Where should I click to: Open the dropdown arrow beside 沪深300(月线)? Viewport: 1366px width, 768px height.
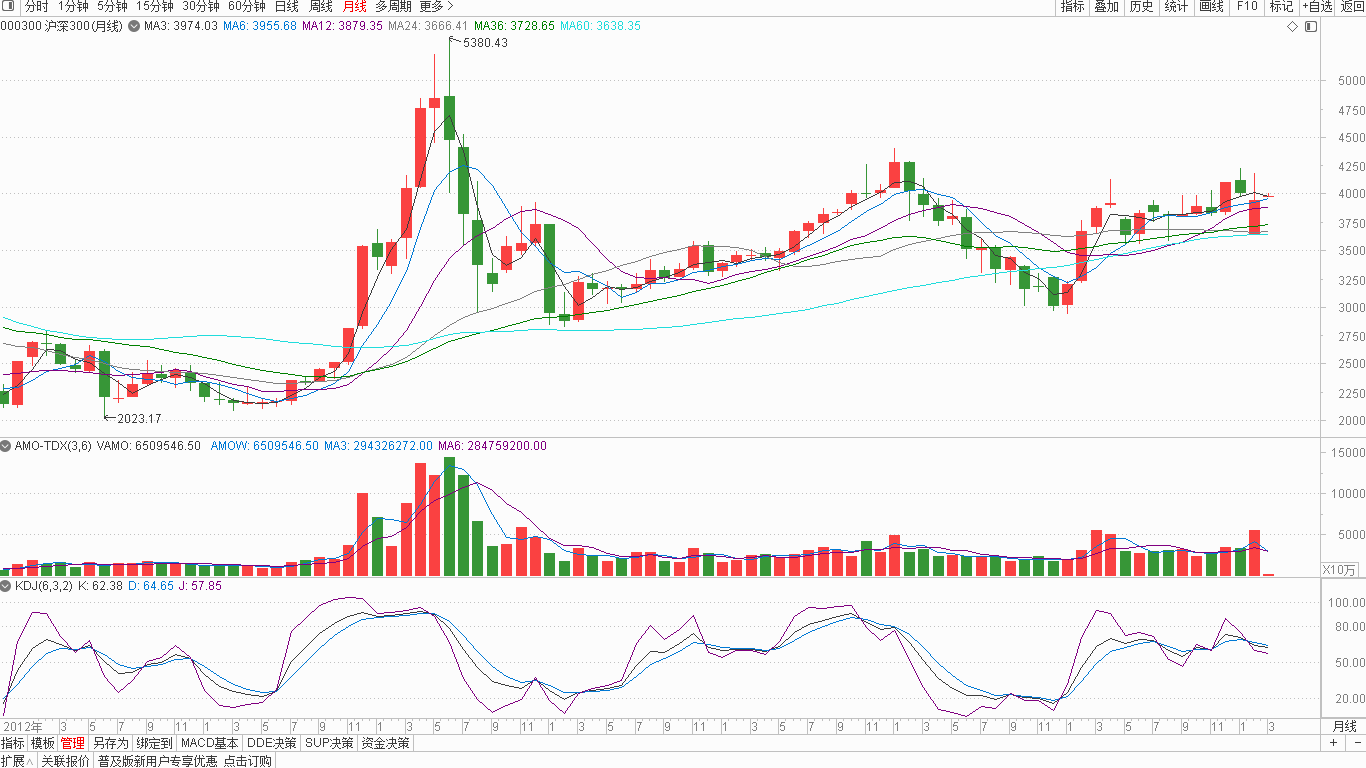pos(134,26)
